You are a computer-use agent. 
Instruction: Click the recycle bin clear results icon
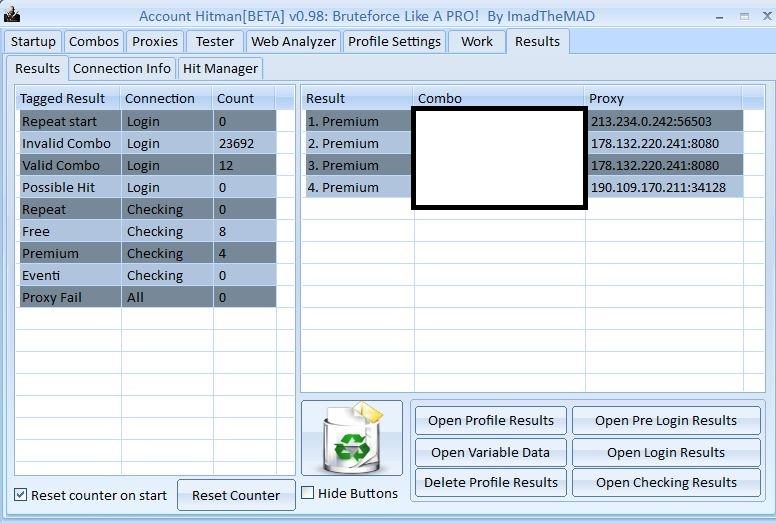point(351,438)
